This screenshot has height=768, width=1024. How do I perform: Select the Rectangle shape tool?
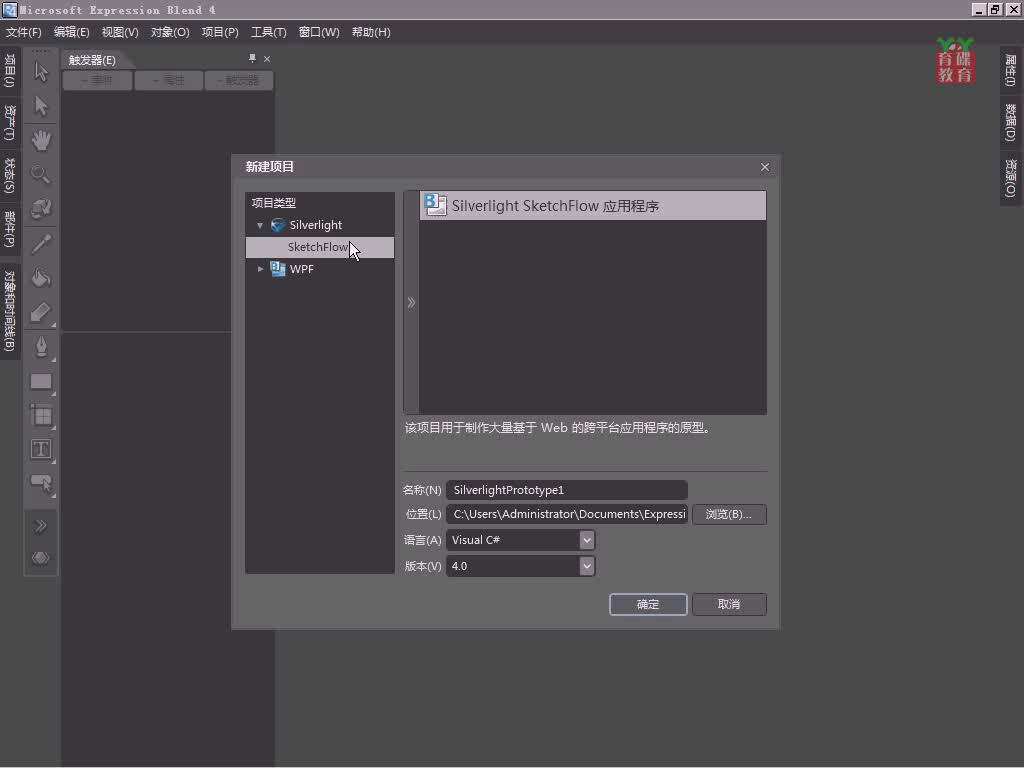pos(41,381)
